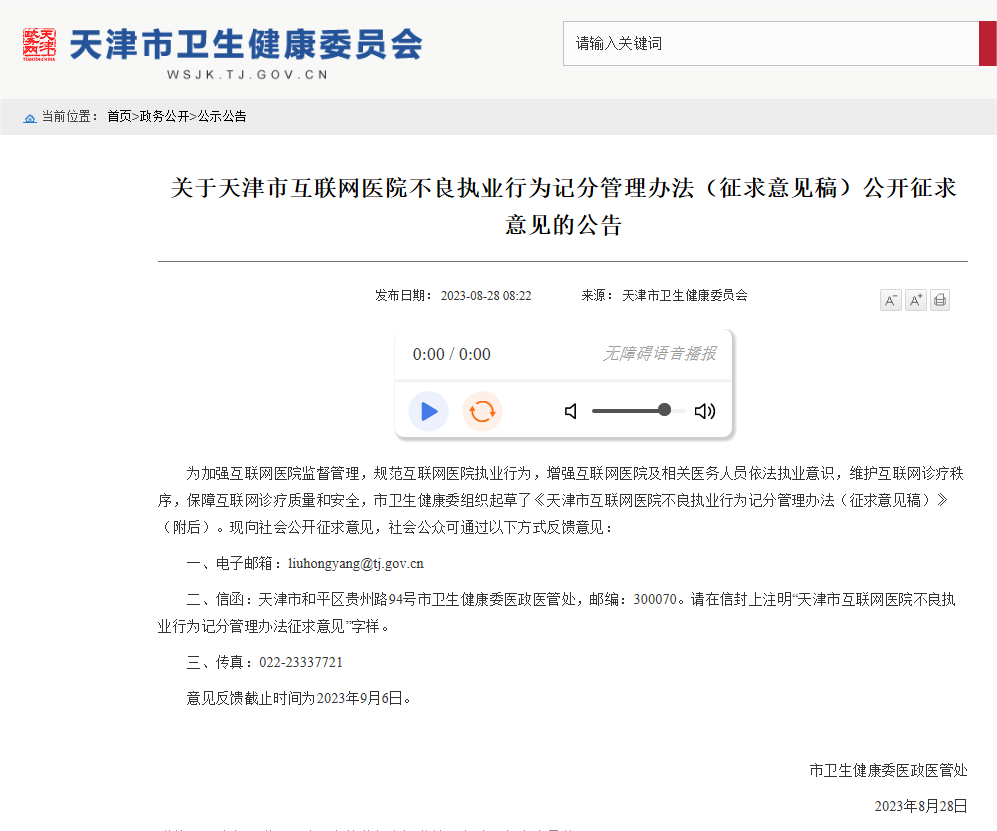Click the red search button
997x831 pixels.
[x=988, y=43]
